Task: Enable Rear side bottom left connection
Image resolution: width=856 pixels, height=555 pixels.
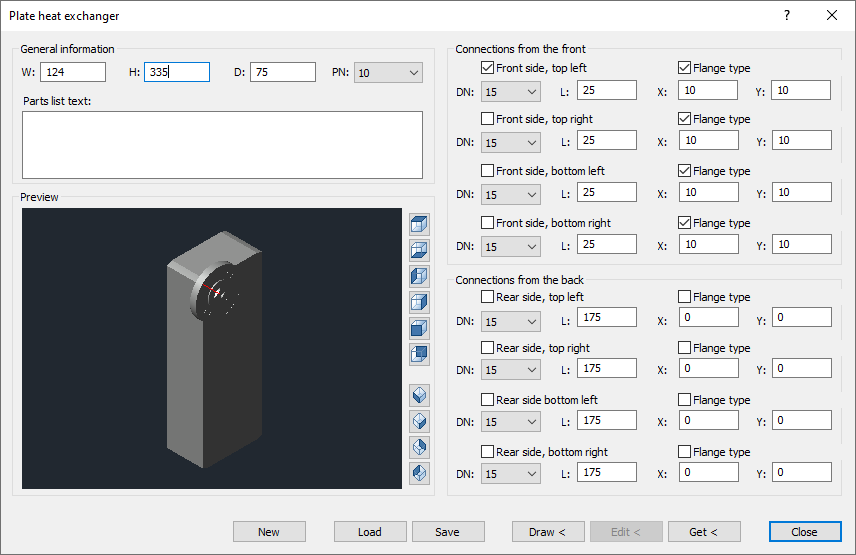Action: (x=488, y=399)
